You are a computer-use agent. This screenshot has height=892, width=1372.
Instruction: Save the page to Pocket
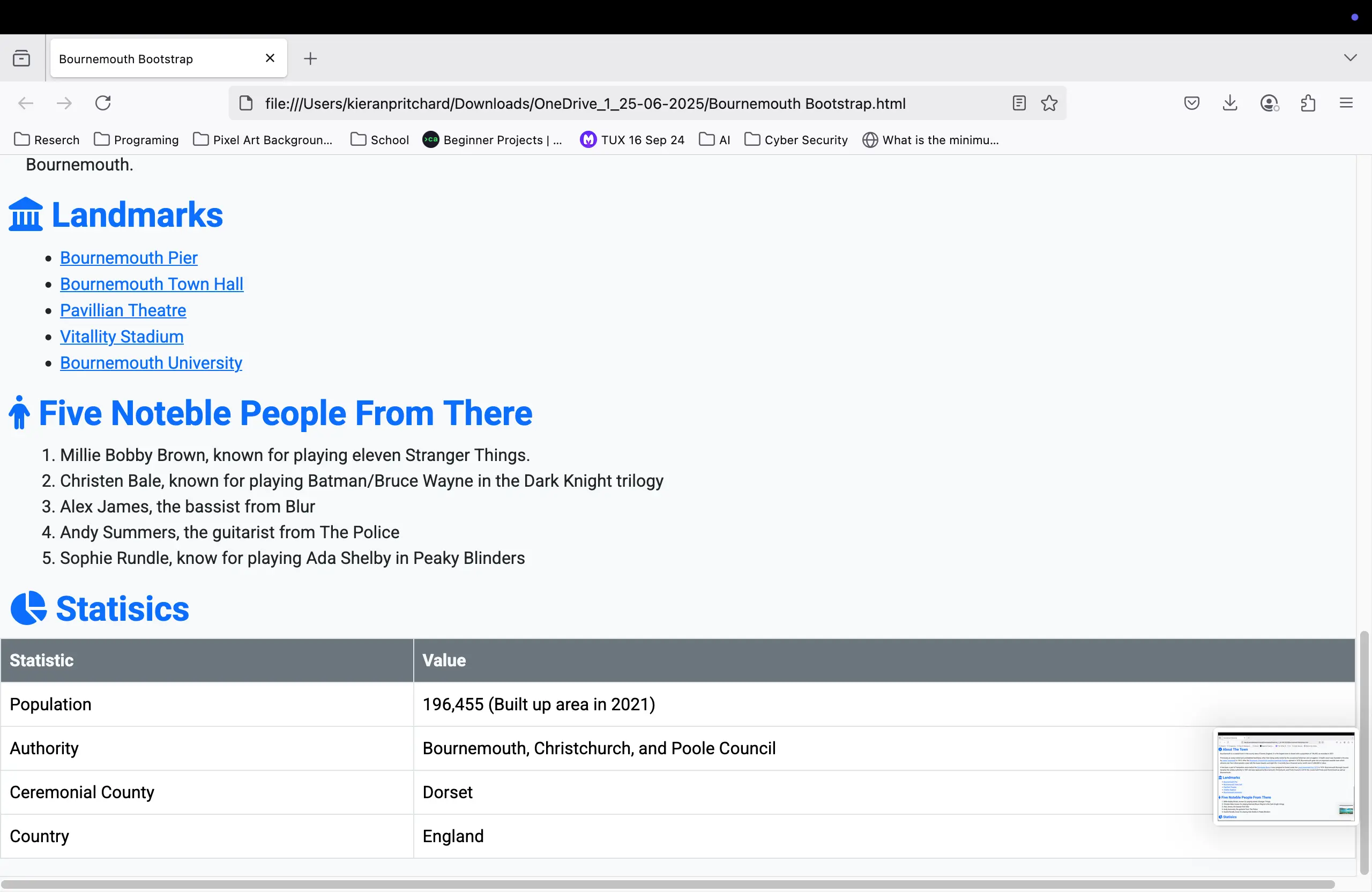1191,103
